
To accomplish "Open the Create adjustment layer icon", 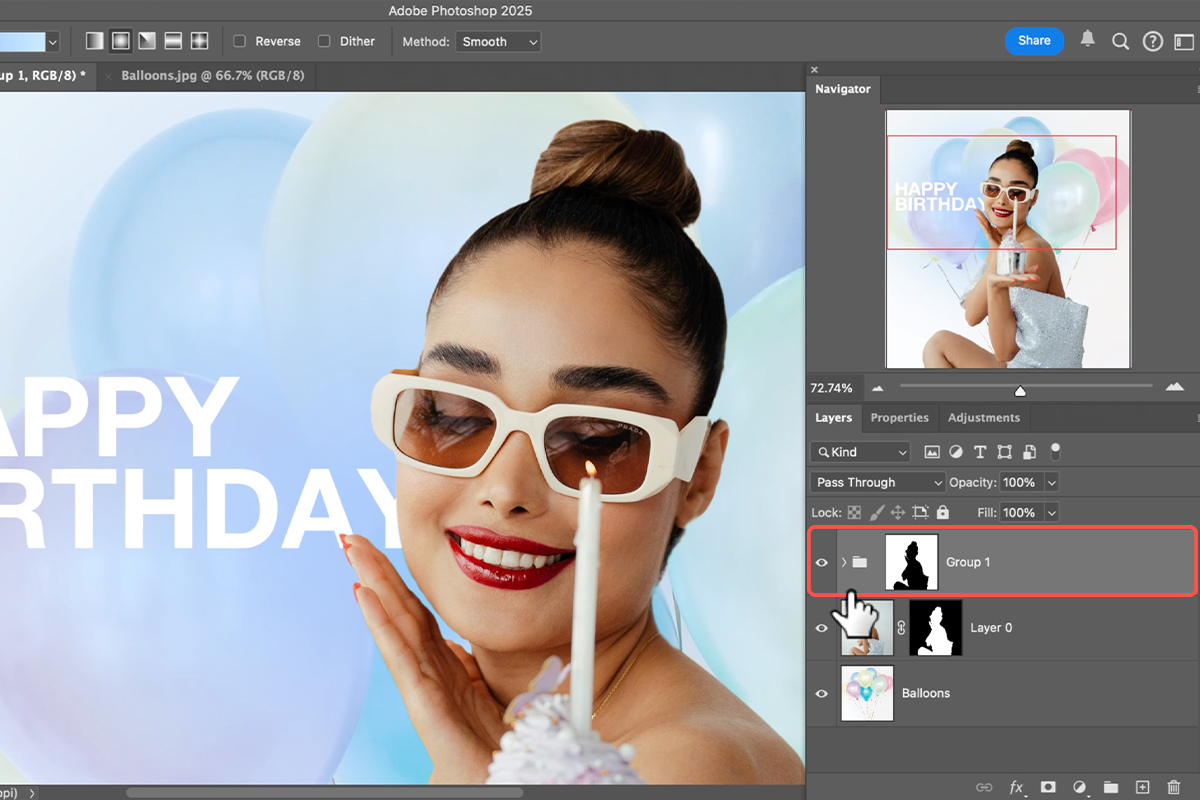I will point(1080,788).
